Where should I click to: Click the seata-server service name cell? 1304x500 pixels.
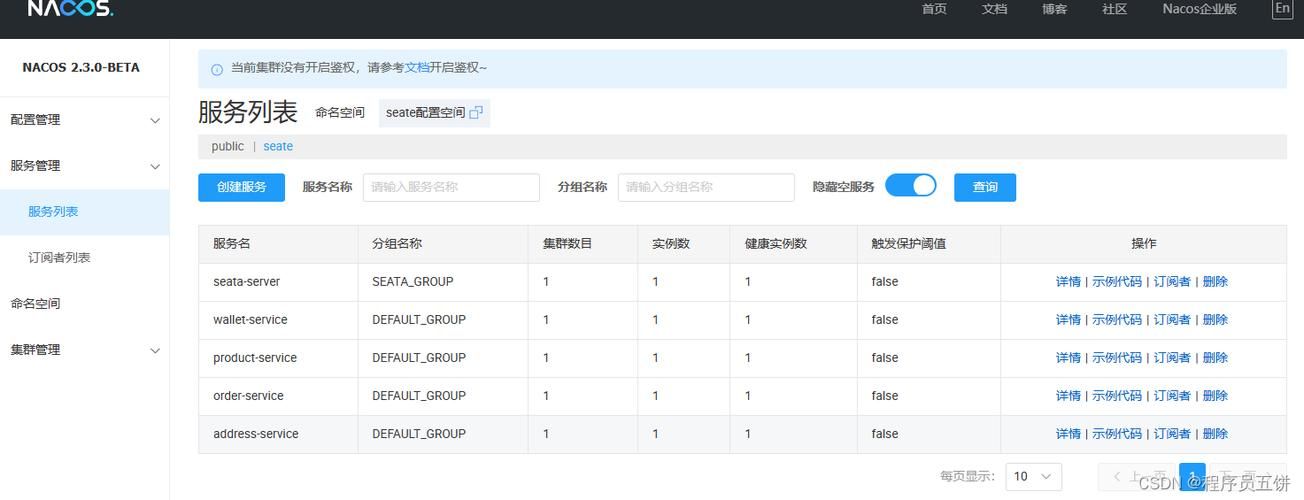278,282
